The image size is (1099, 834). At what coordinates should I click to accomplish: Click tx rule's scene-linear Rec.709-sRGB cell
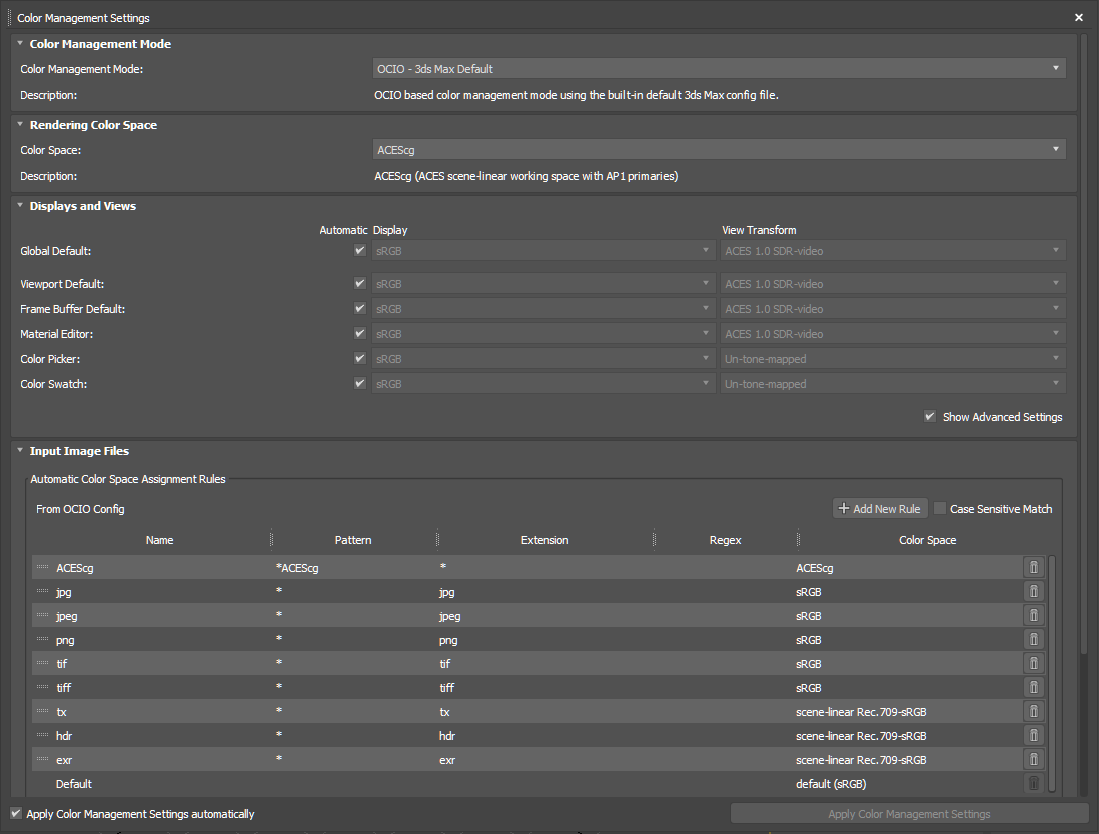click(x=861, y=712)
